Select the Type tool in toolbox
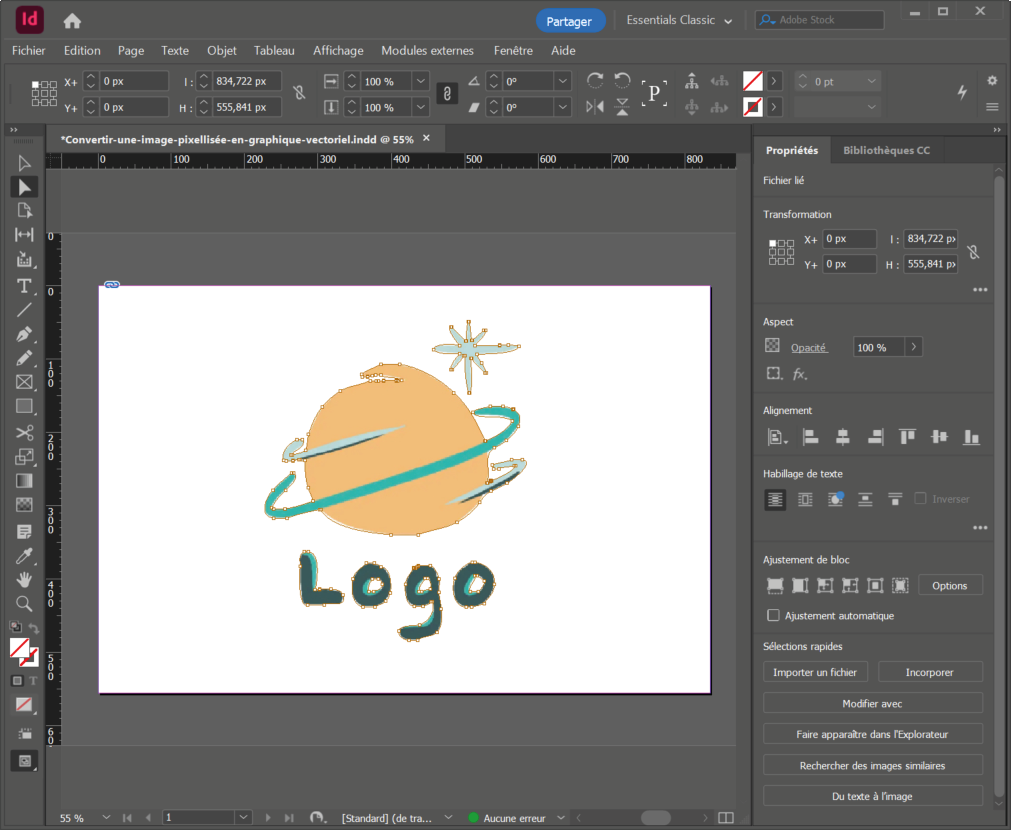 point(24,286)
